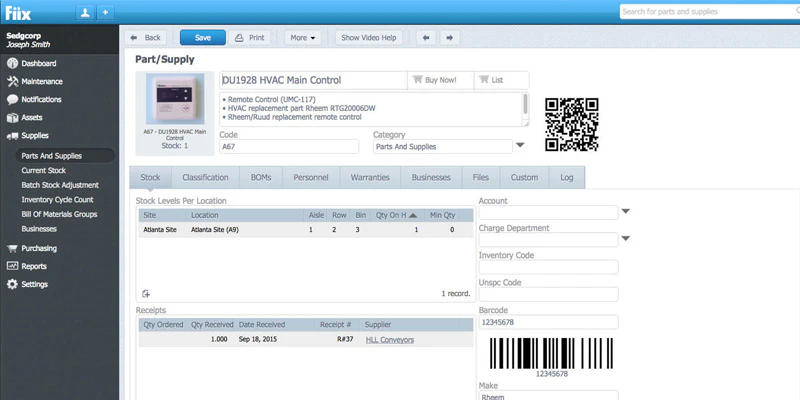Image resolution: width=800 pixels, height=400 pixels.
Task: Open the Log tab
Action: coord(567,178)
